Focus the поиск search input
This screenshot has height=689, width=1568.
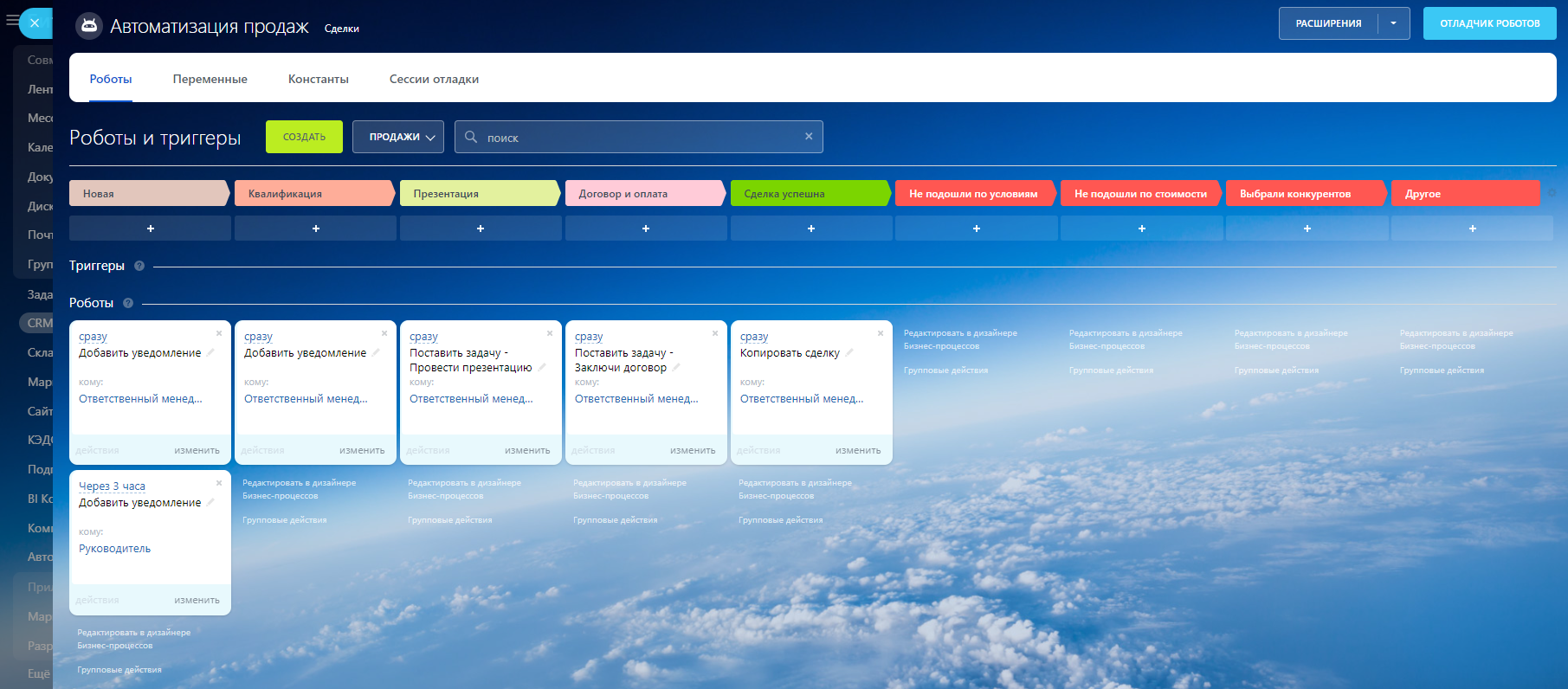[639, 137]
